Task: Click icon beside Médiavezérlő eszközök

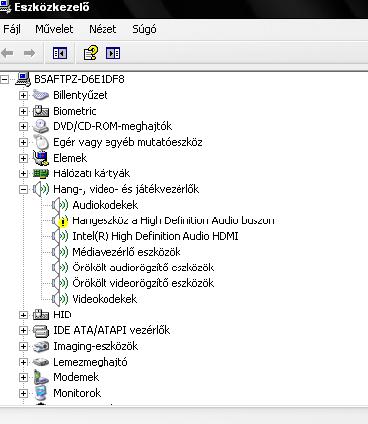Action: pyautogui.click(x=60, y=252)
